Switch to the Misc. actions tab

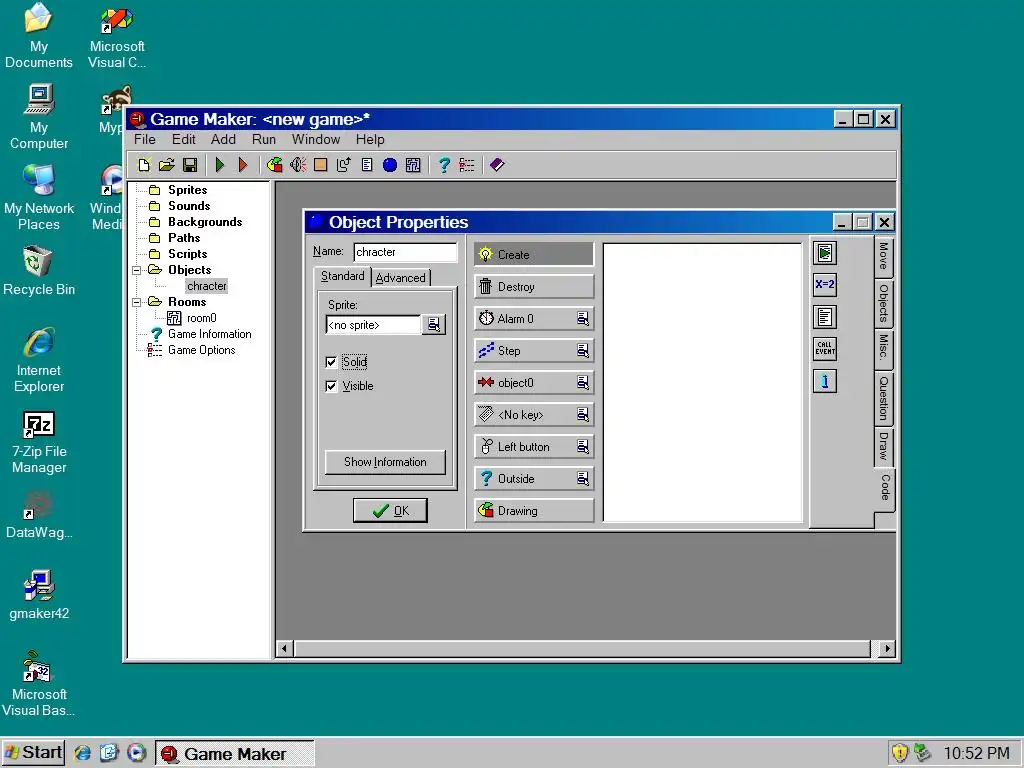(883, 347)
